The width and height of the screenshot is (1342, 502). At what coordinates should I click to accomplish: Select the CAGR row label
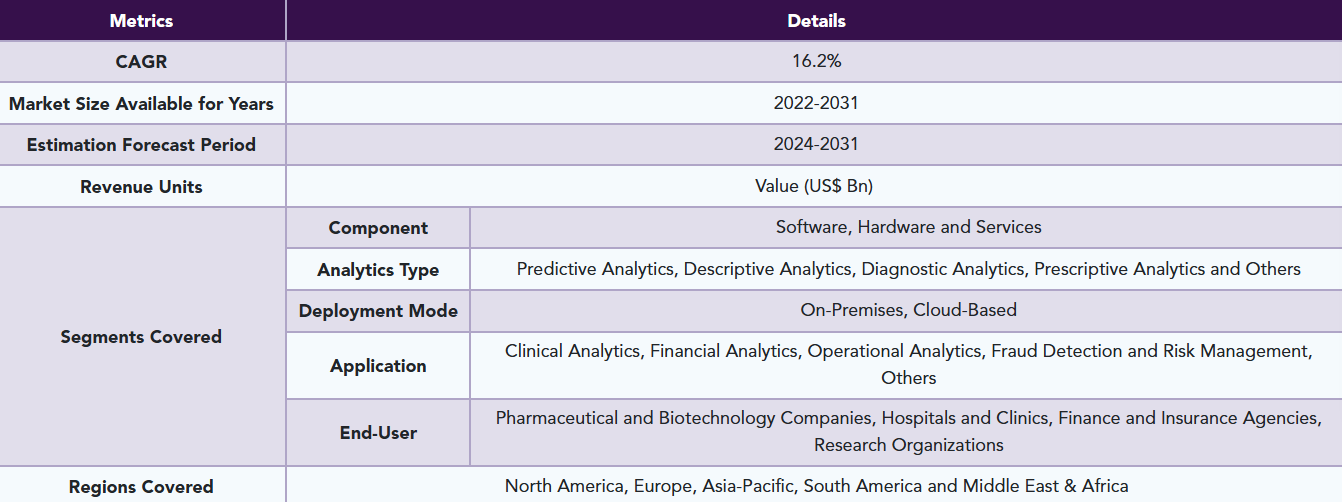(x=141, y=61)
